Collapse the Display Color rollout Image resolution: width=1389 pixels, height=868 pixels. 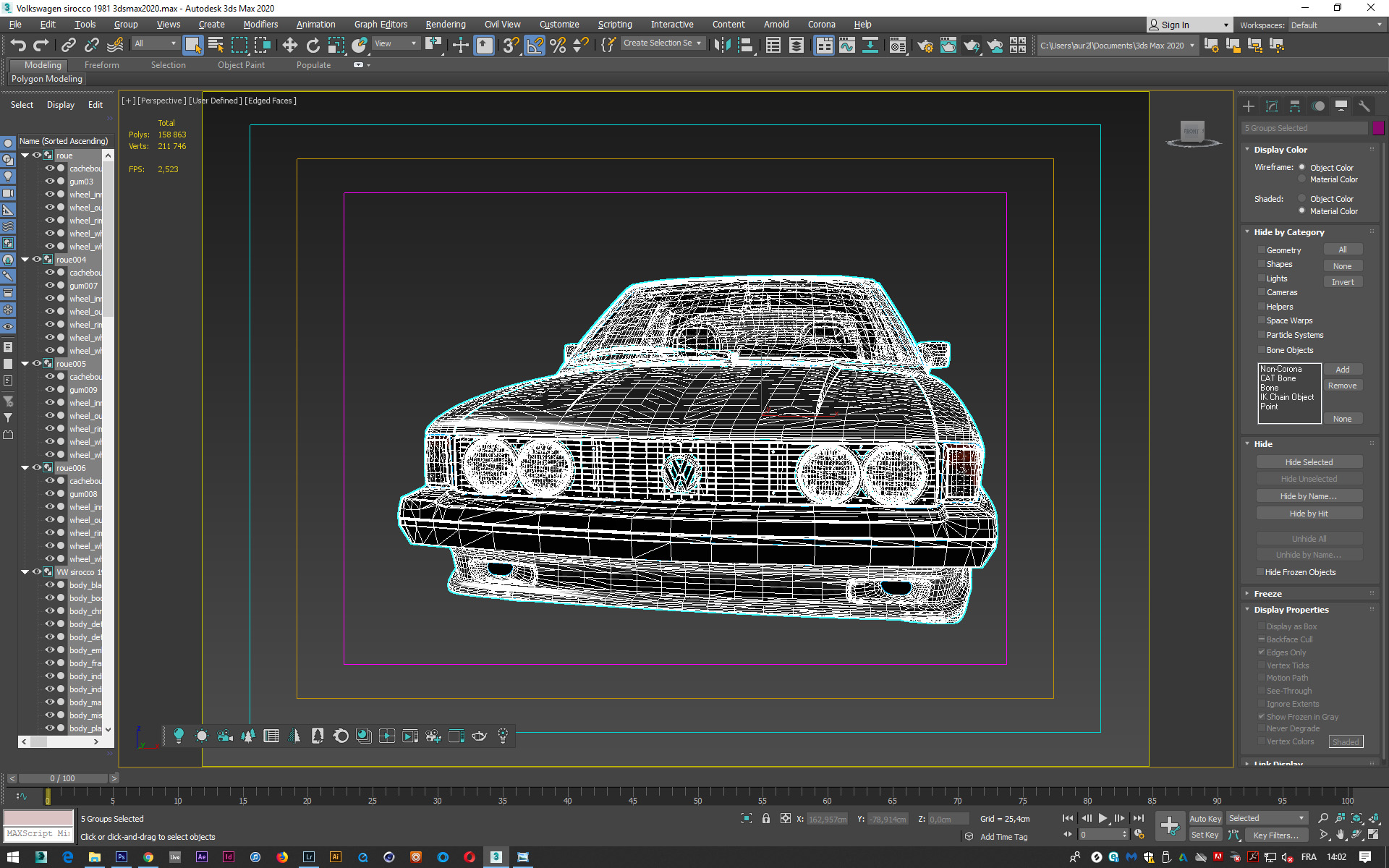coord(1247,150)
